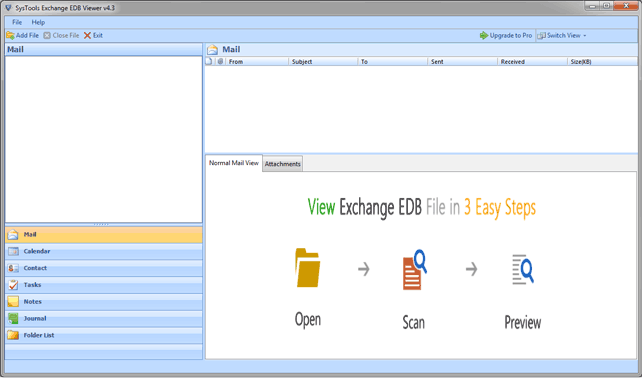Open the Help menu
The height and width of the screenshot is (378, 642).
(38, 22)
